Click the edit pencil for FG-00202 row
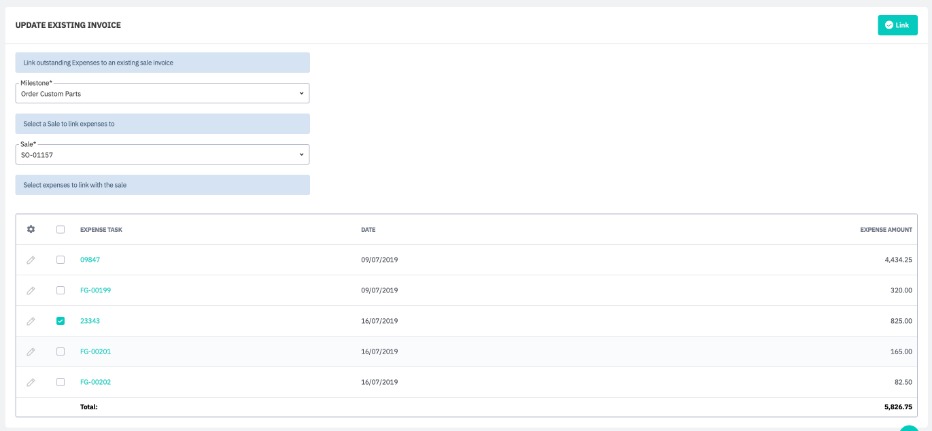Image resolution: width=932 pixels, height=431 pixels. [31, 382]
